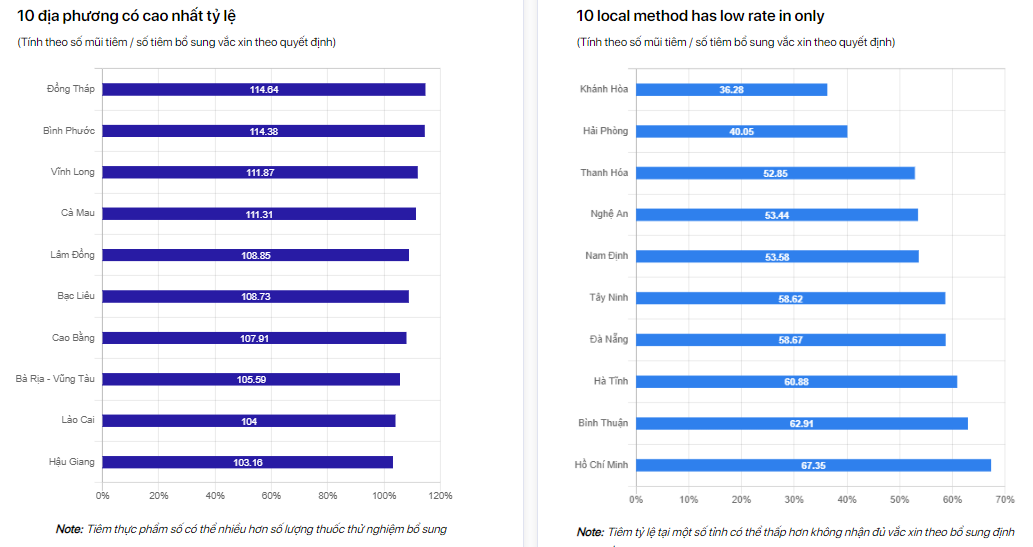The width and height of the screenshot is (1033, 547).
Task: Click the Vĩnh Long bar valued 111.87
Action: 260,172
